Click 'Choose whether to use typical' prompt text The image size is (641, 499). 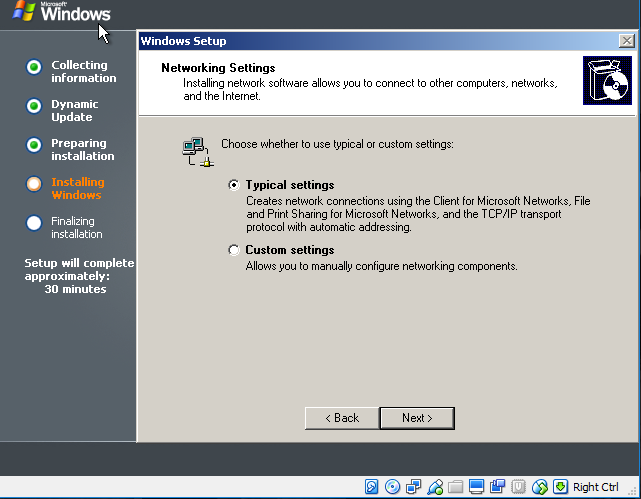337,144
